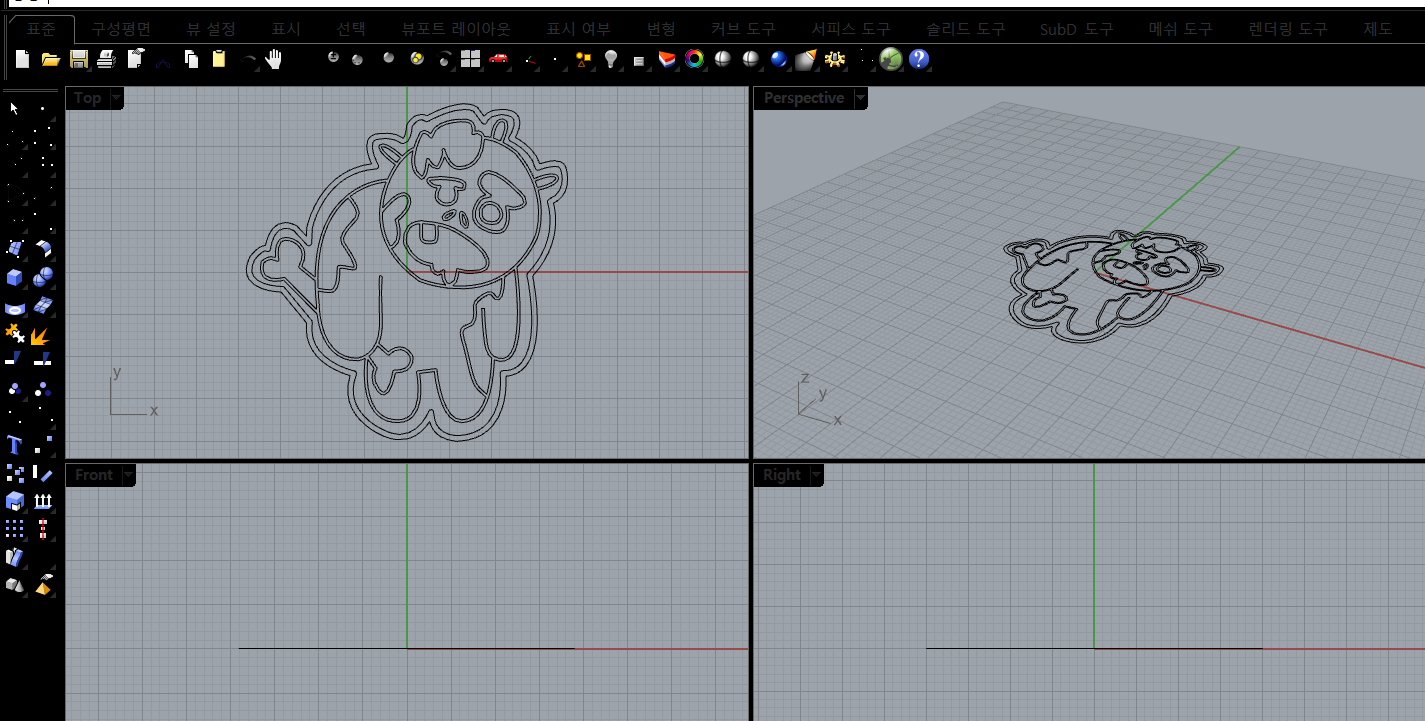Paste using the clipboard icon
The width and height of the screenshot is (1425, 721).
(x=219, y=60)
